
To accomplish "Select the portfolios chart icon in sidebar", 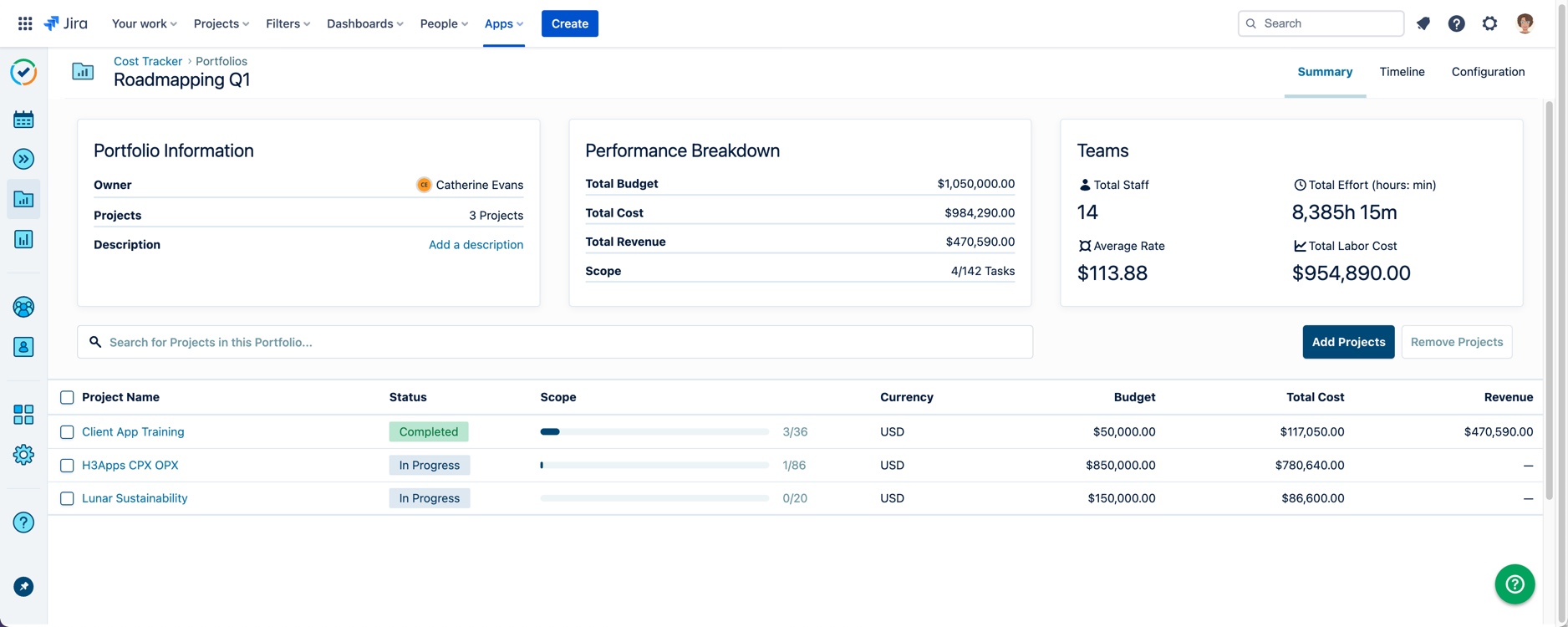I will pyautogui.click(x=23, y=199).
